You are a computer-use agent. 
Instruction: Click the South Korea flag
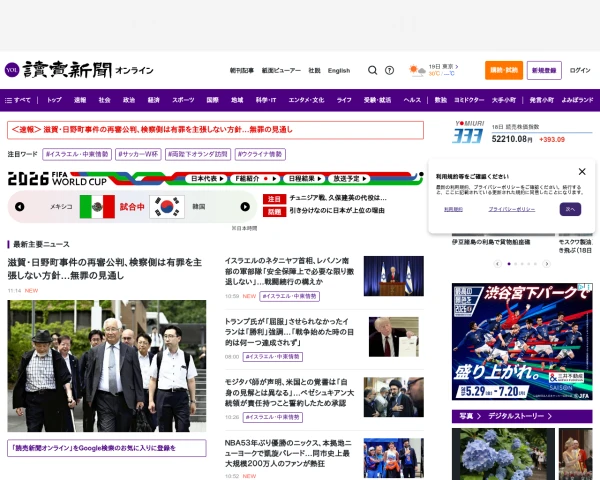(x=167, y=207)
